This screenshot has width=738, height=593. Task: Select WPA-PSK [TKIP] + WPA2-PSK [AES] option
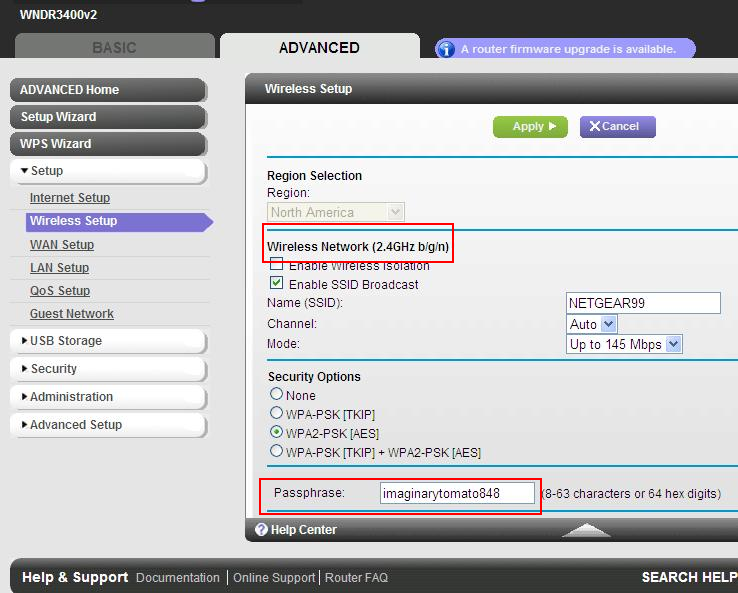pos(276,451)
